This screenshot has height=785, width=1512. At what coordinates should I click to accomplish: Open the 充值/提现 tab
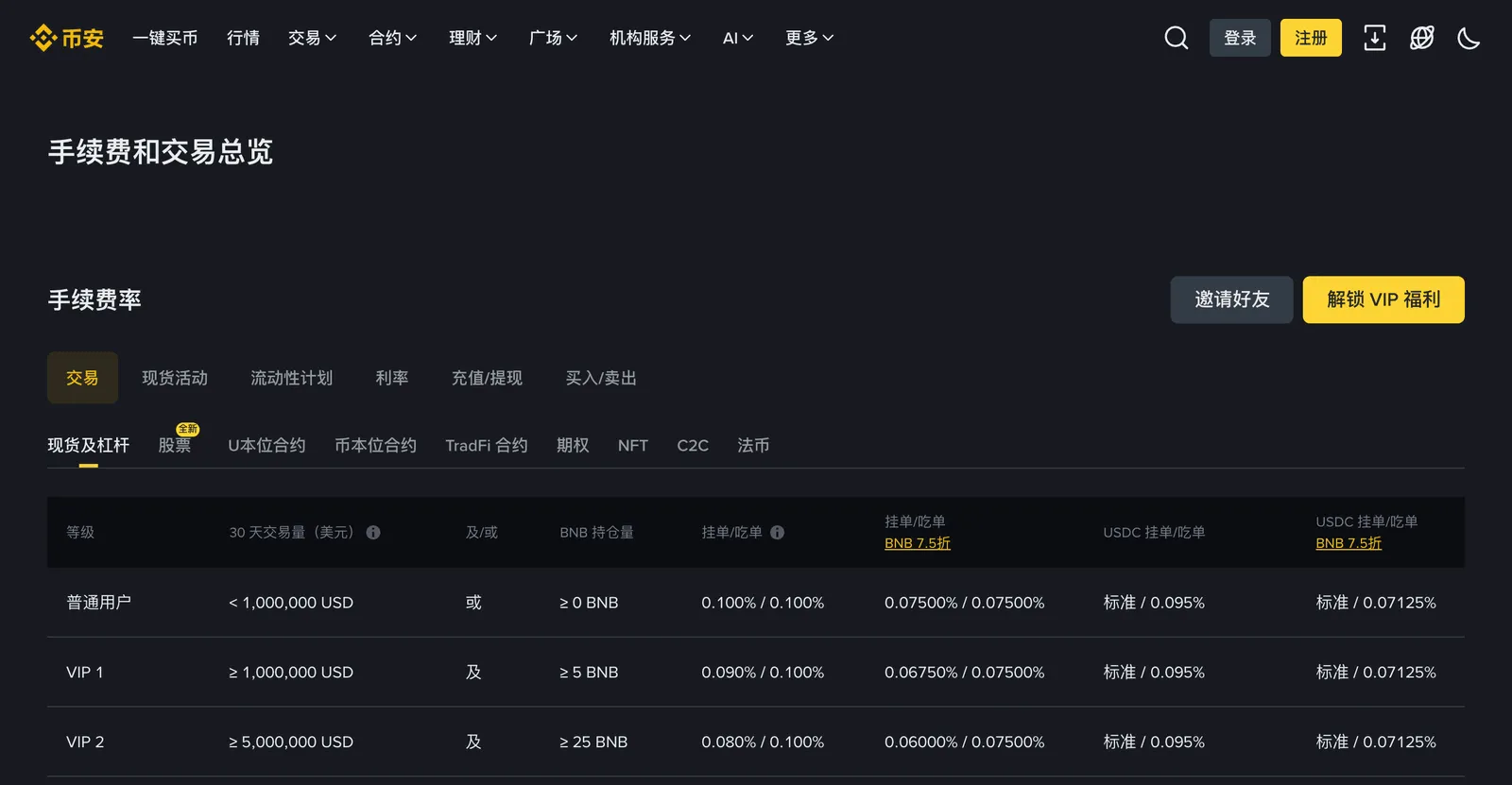[487, 378]
